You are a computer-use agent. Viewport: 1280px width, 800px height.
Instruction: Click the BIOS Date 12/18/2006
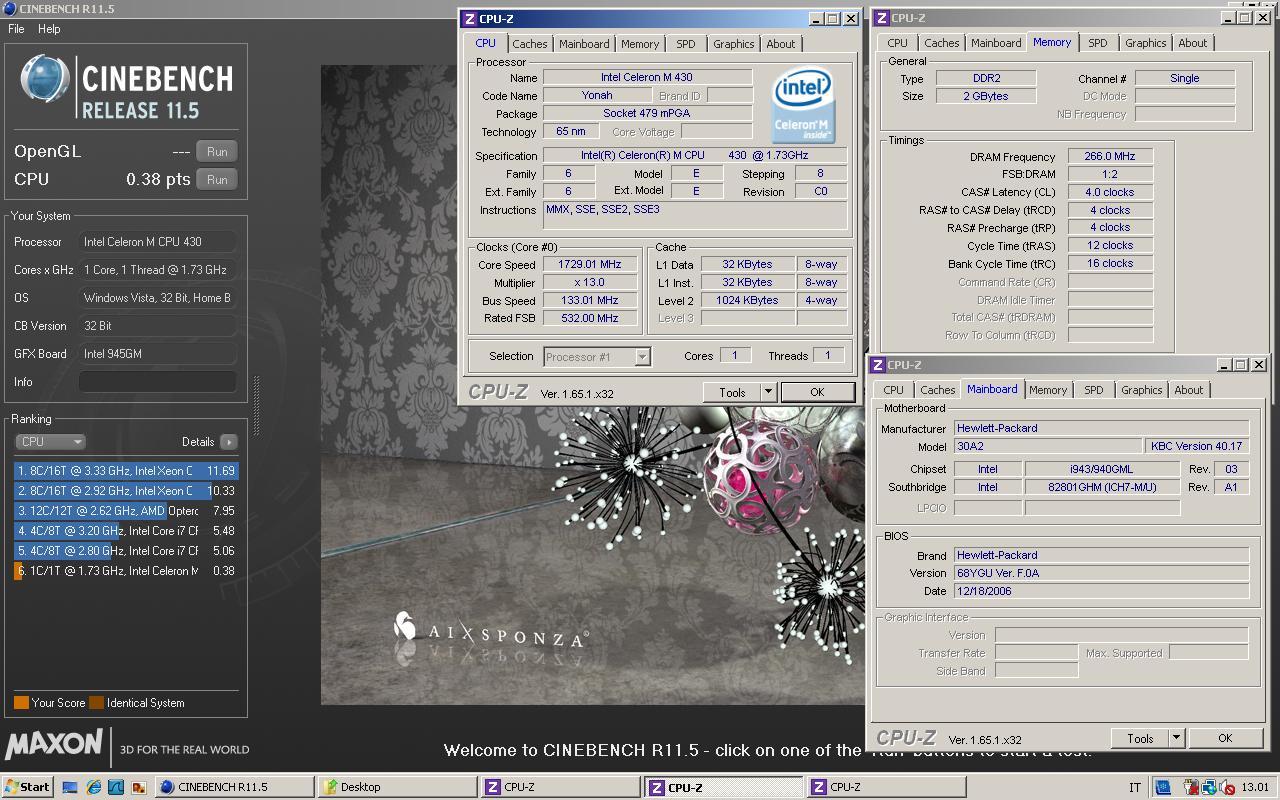click(1101, 591)
